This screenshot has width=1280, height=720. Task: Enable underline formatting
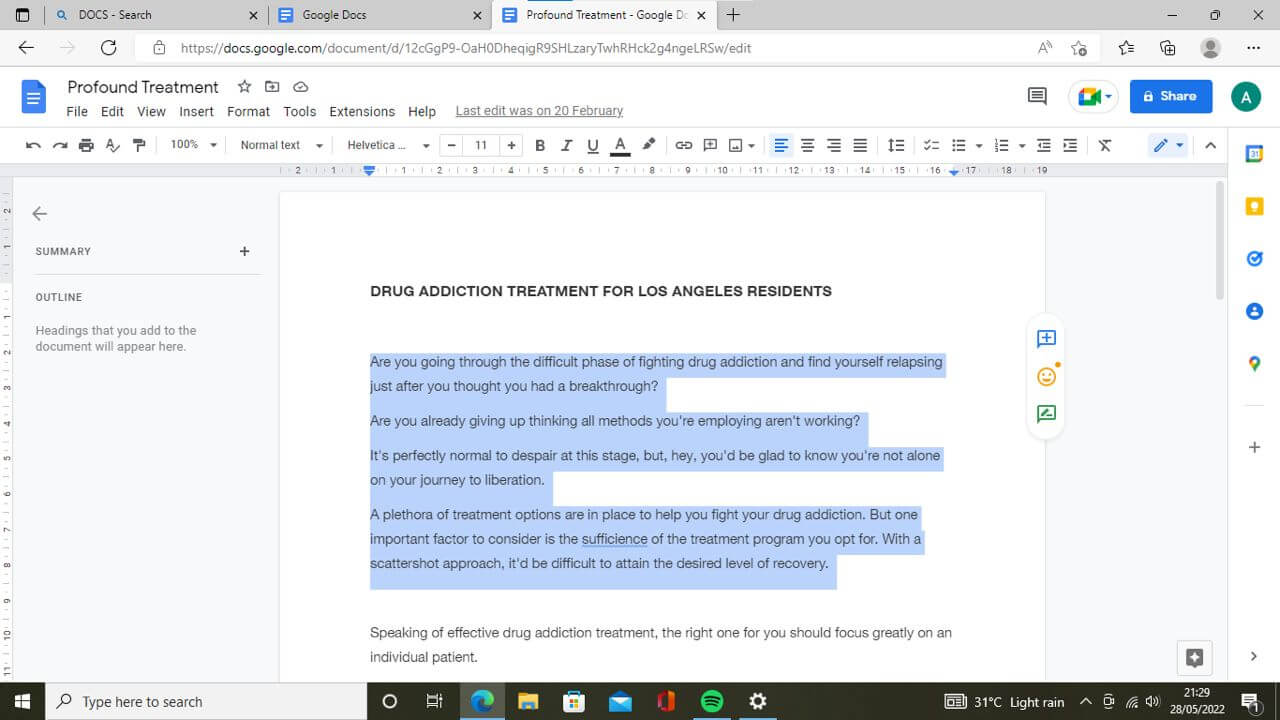592,145
